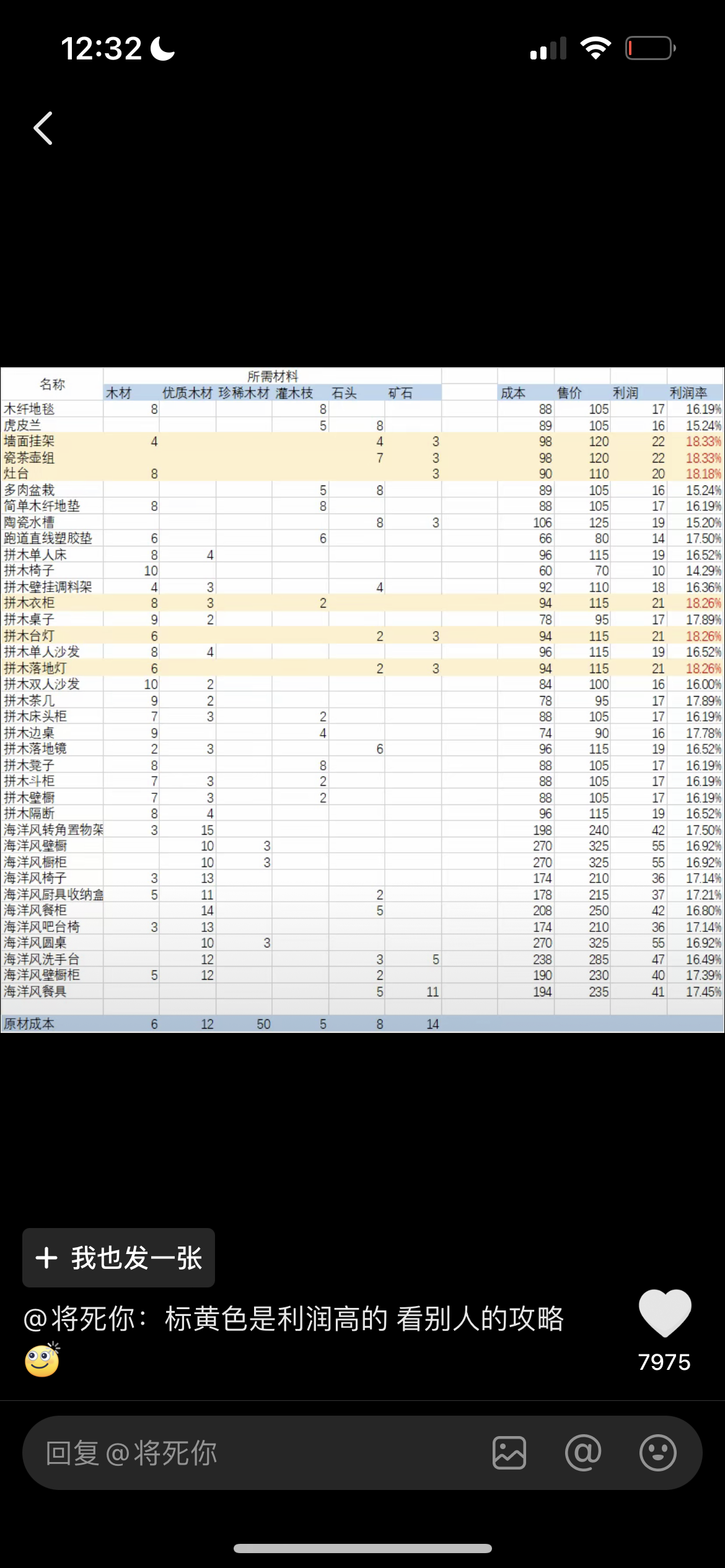Image resolution: width=725 pixels, height=1568 pixels.
Task: Tap the plus icon beside 我也发一张
Action: [46, 1258]
